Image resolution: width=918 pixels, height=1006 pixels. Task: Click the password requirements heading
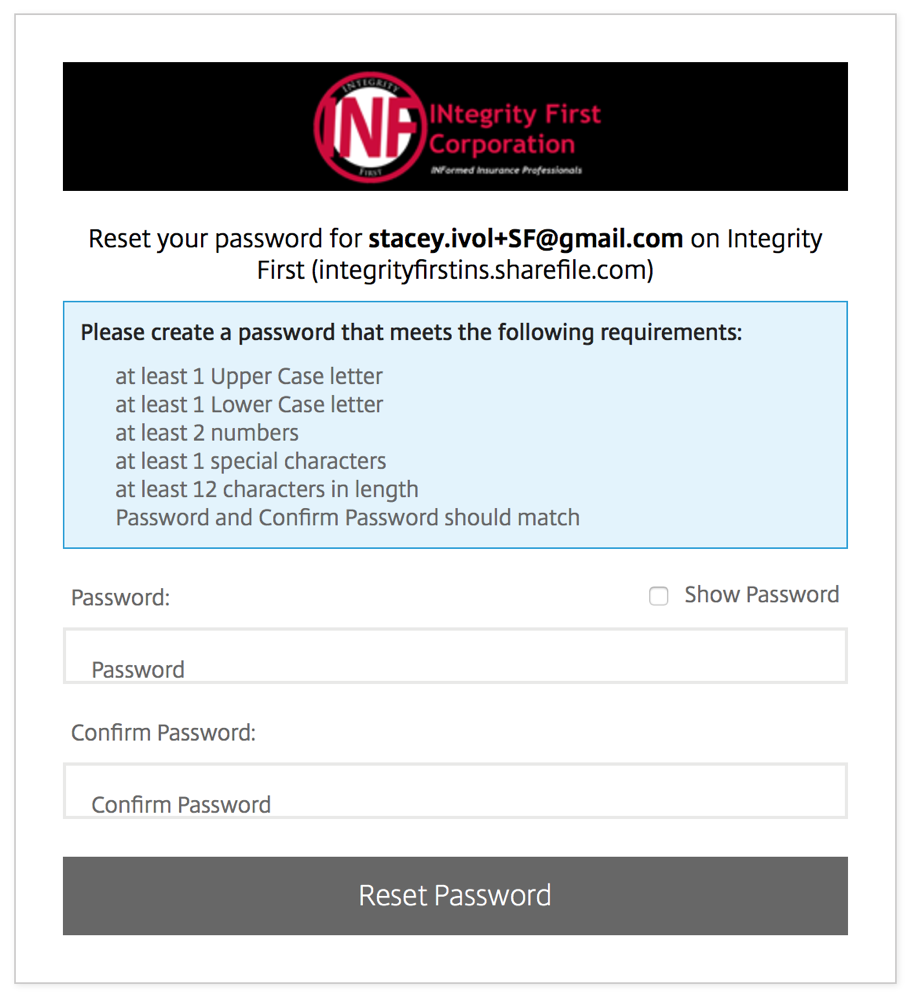point(411,332)
